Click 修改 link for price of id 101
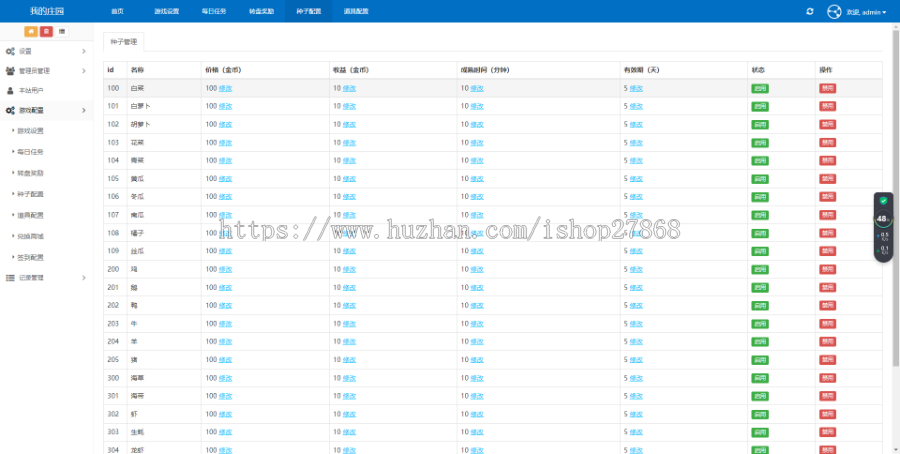Screen dimensions: 900x454 226,107
